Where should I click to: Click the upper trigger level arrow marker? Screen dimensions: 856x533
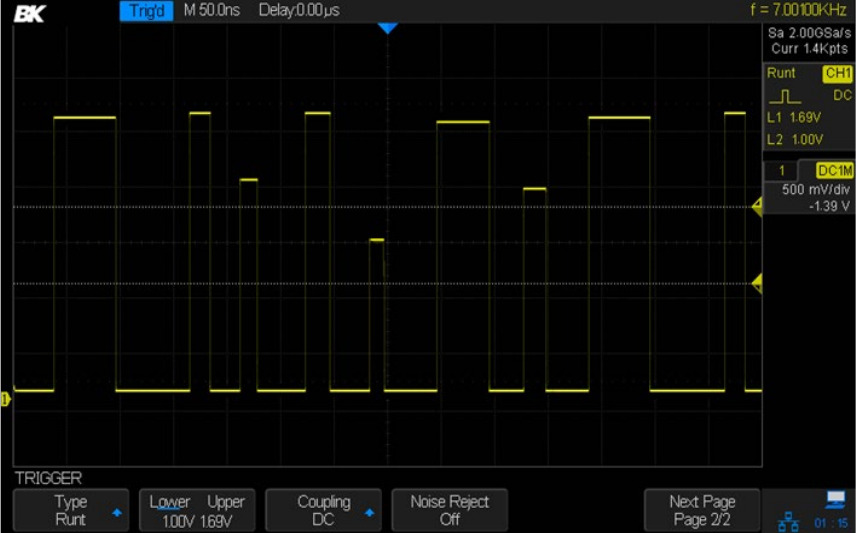[757, 207]
